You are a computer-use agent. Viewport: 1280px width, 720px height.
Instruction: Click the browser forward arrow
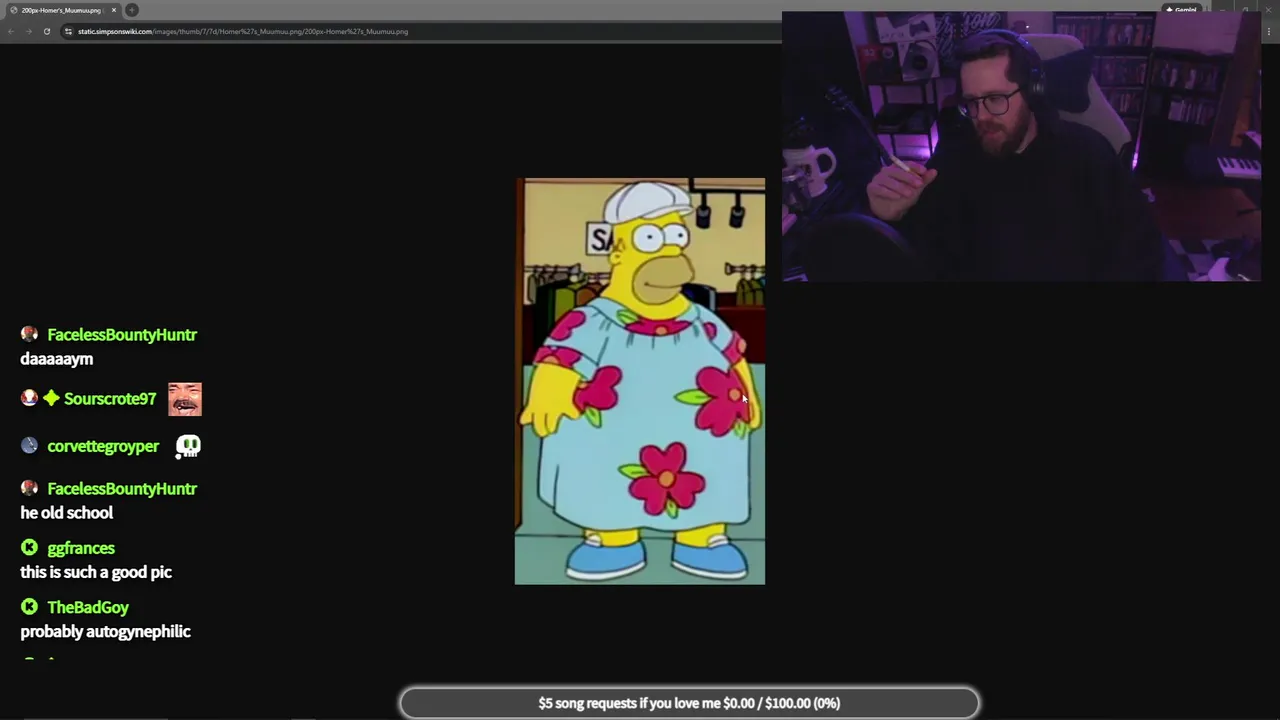point(28,31)
